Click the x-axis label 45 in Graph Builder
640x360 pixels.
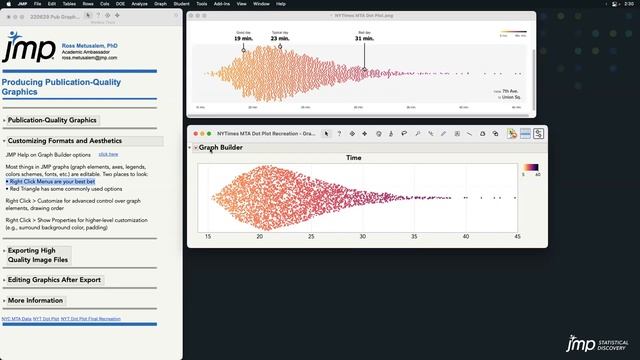518,237
